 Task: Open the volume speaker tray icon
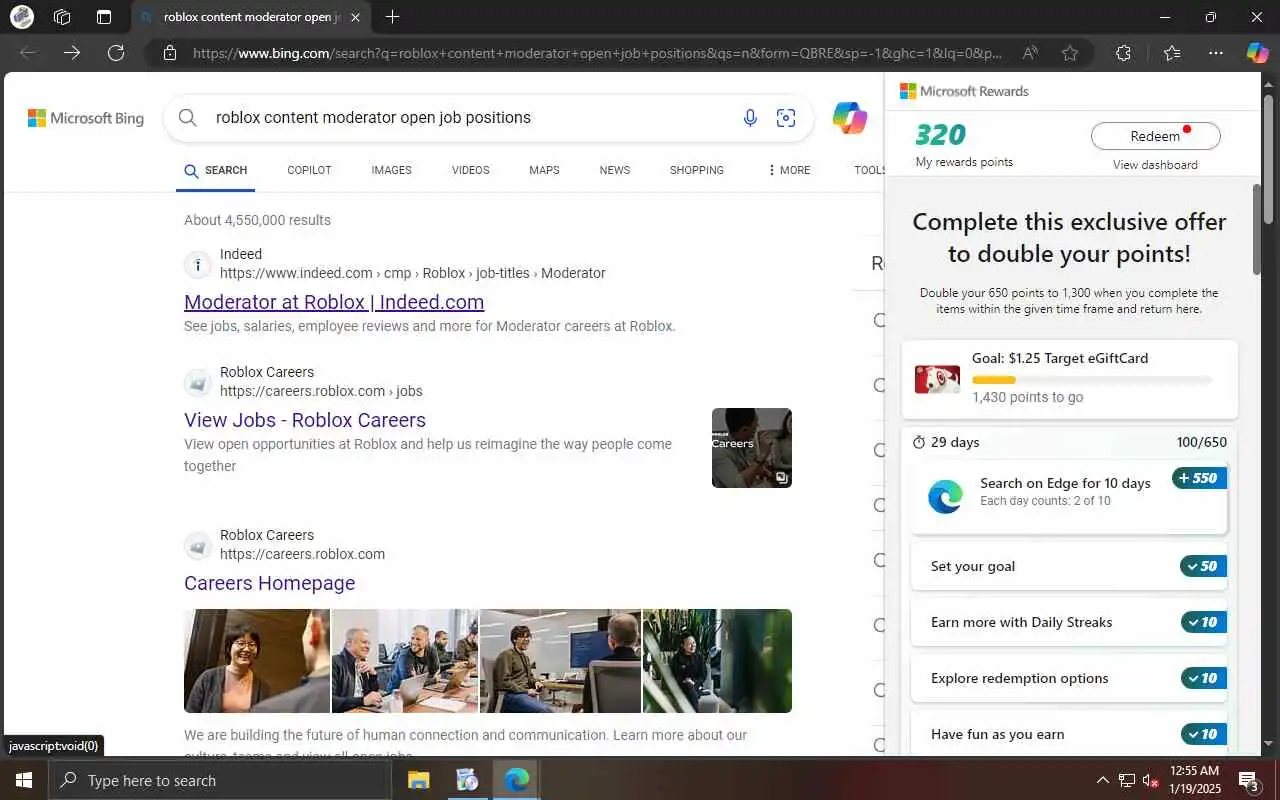(x=1151, y=780)
